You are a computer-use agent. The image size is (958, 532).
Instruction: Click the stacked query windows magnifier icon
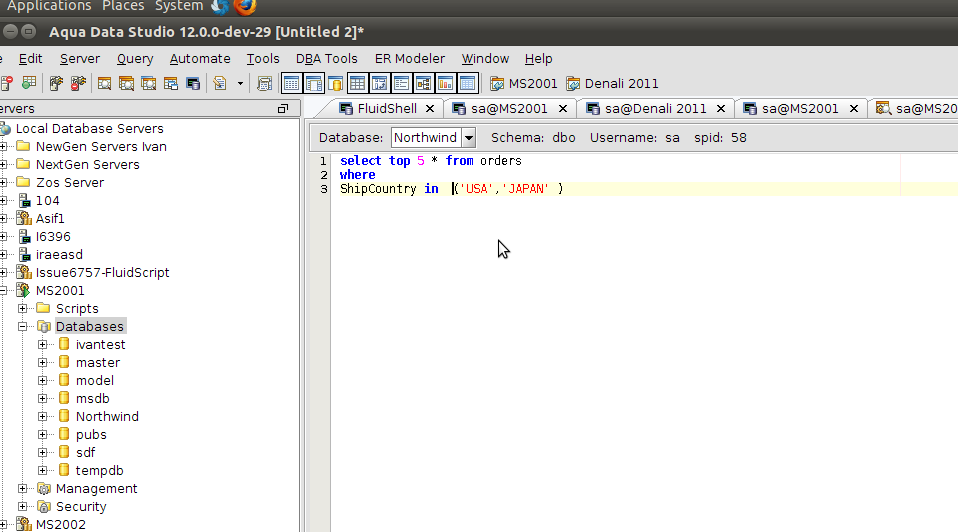coord(126,83)
